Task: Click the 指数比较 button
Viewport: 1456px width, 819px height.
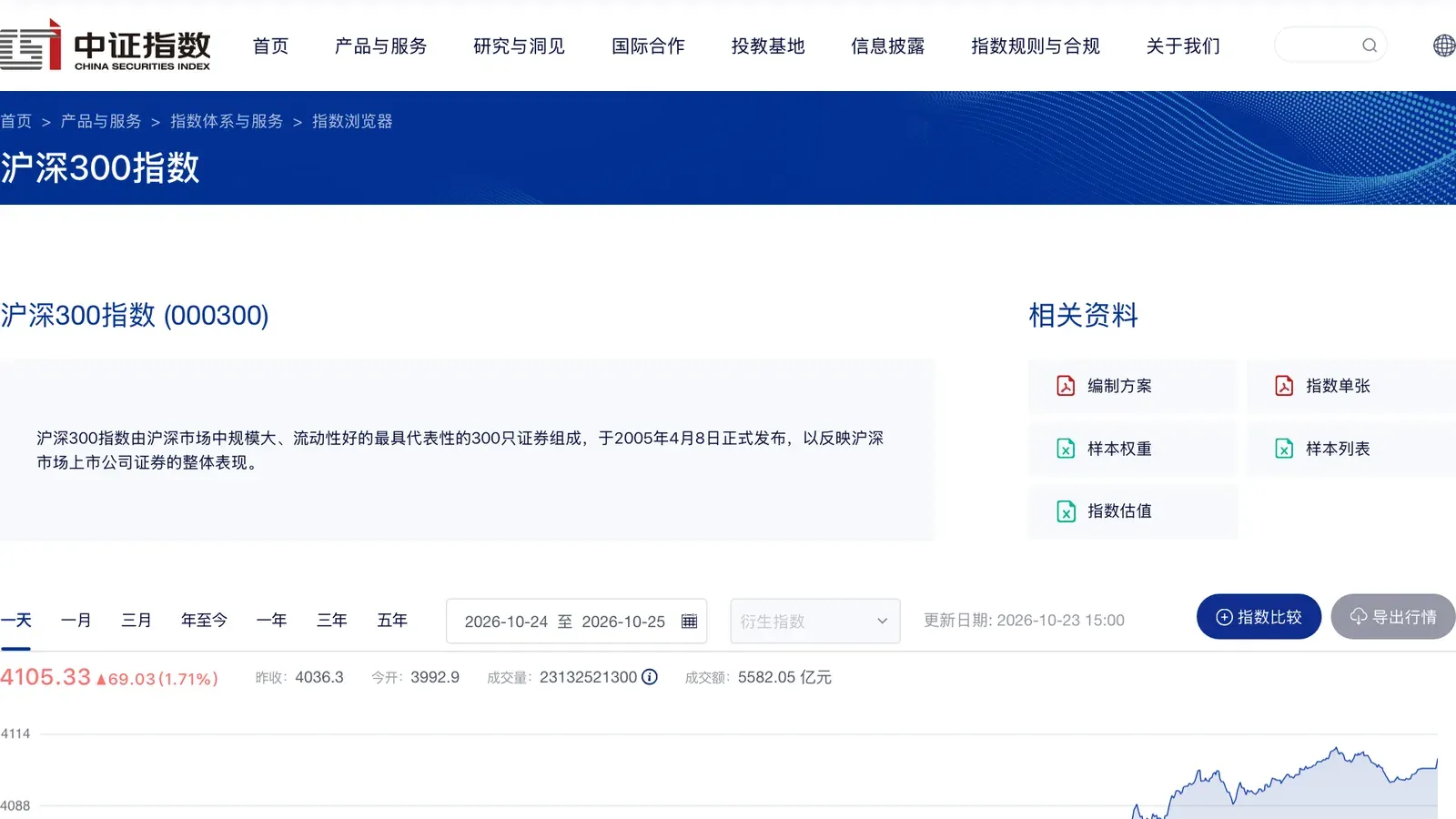Action: [x=1259, y=617]
